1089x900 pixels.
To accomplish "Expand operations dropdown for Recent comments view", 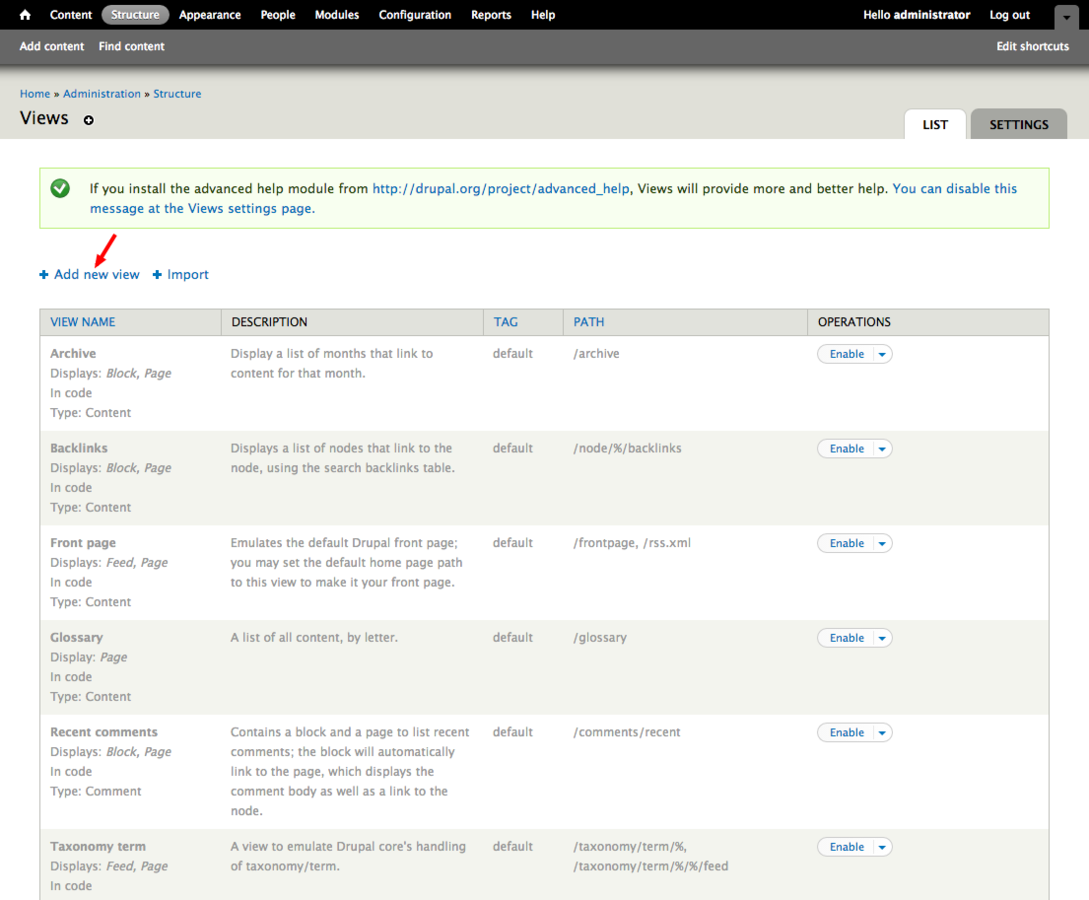I will click(882, 733).
